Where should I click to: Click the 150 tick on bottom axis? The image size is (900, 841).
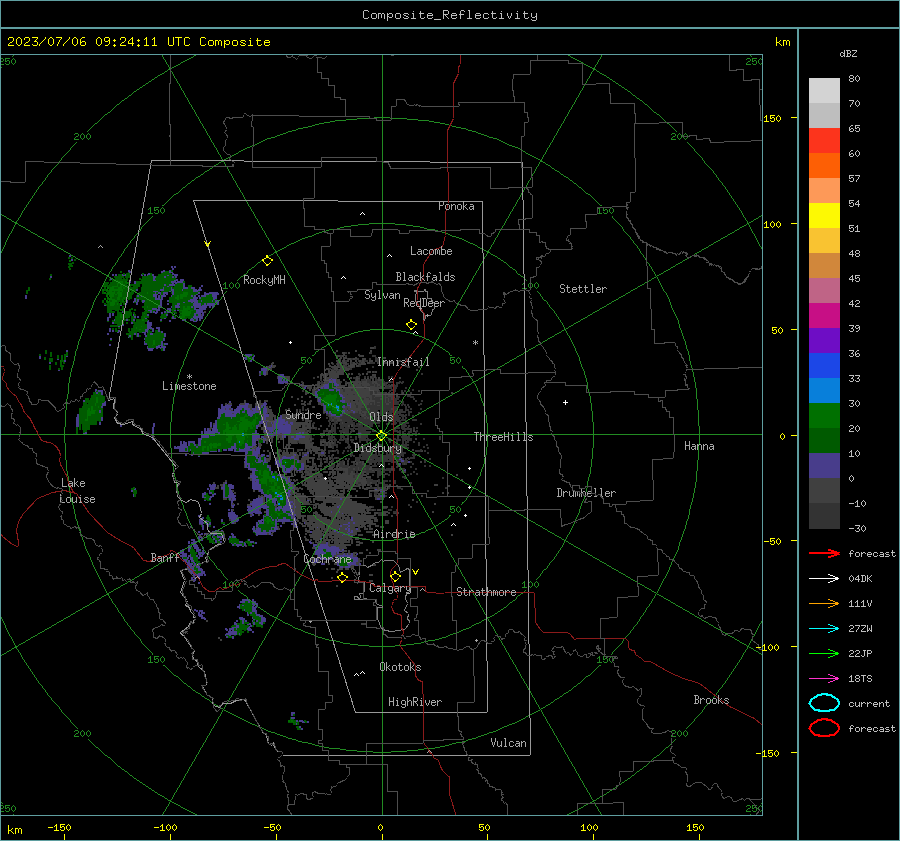pyautogui.click(x=695, y=827)
